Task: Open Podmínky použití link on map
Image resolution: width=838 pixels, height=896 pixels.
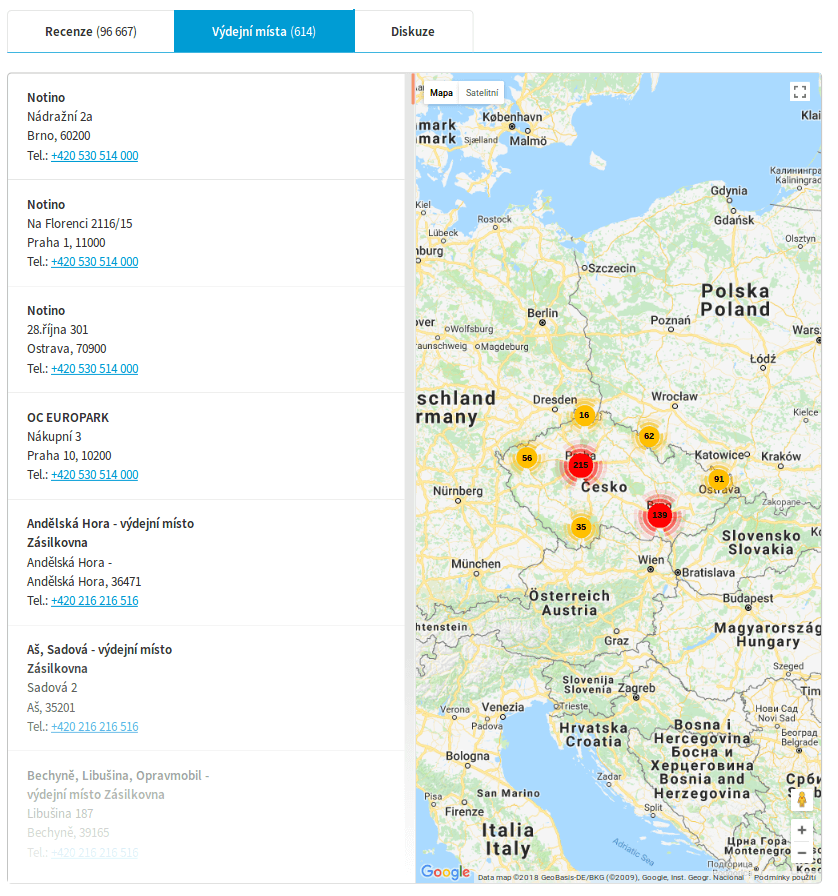Action: coord(785,877)
